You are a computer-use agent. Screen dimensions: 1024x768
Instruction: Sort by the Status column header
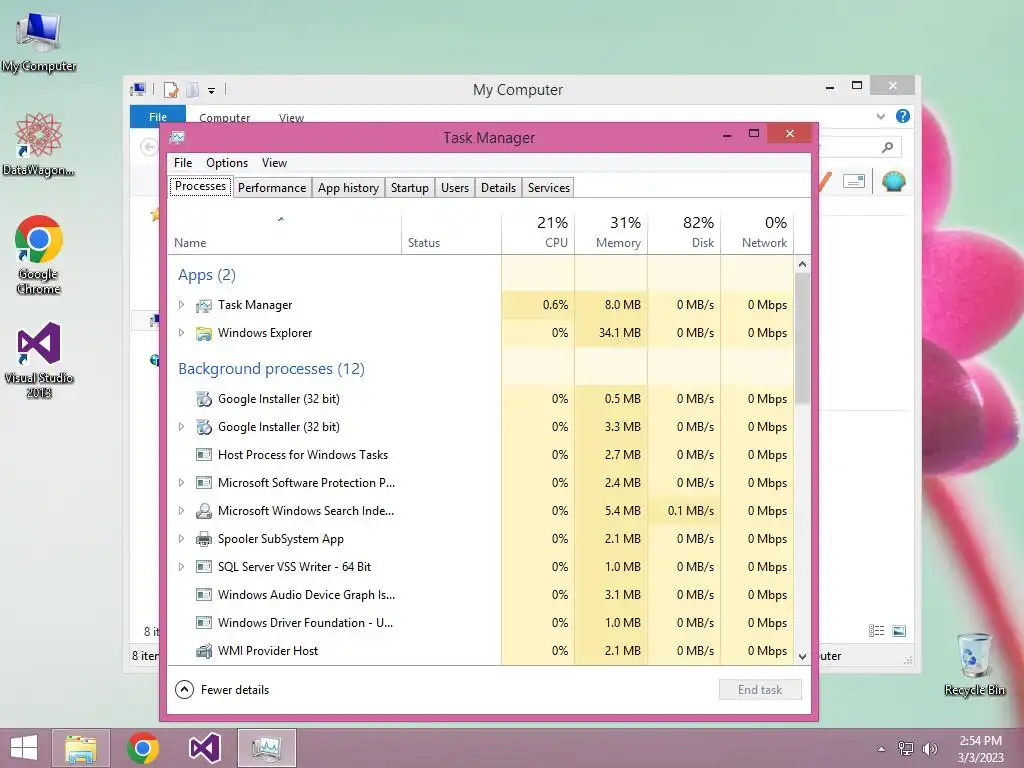pos(451,232)
